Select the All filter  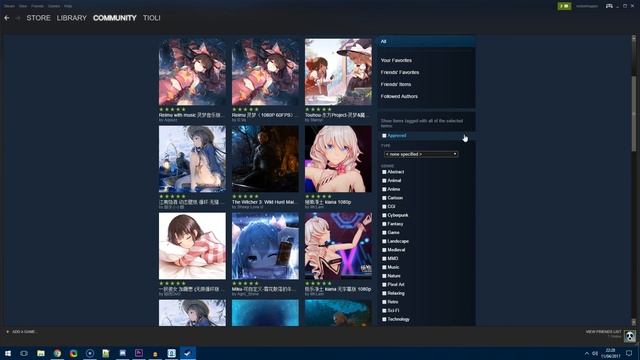point(426,41)
